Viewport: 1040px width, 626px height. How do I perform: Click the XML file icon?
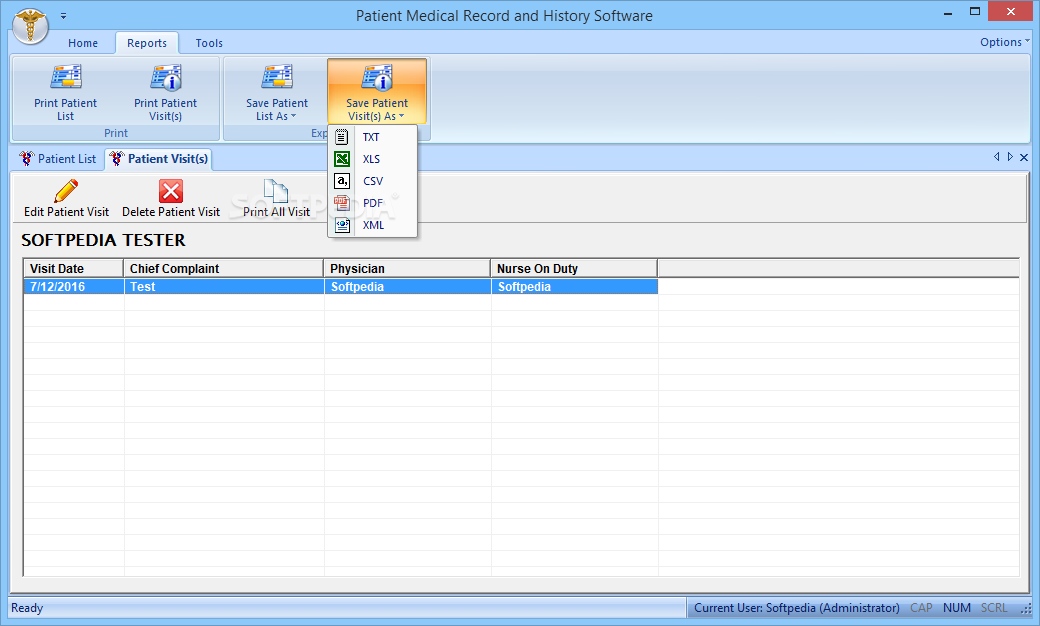[x=342, y=225]
